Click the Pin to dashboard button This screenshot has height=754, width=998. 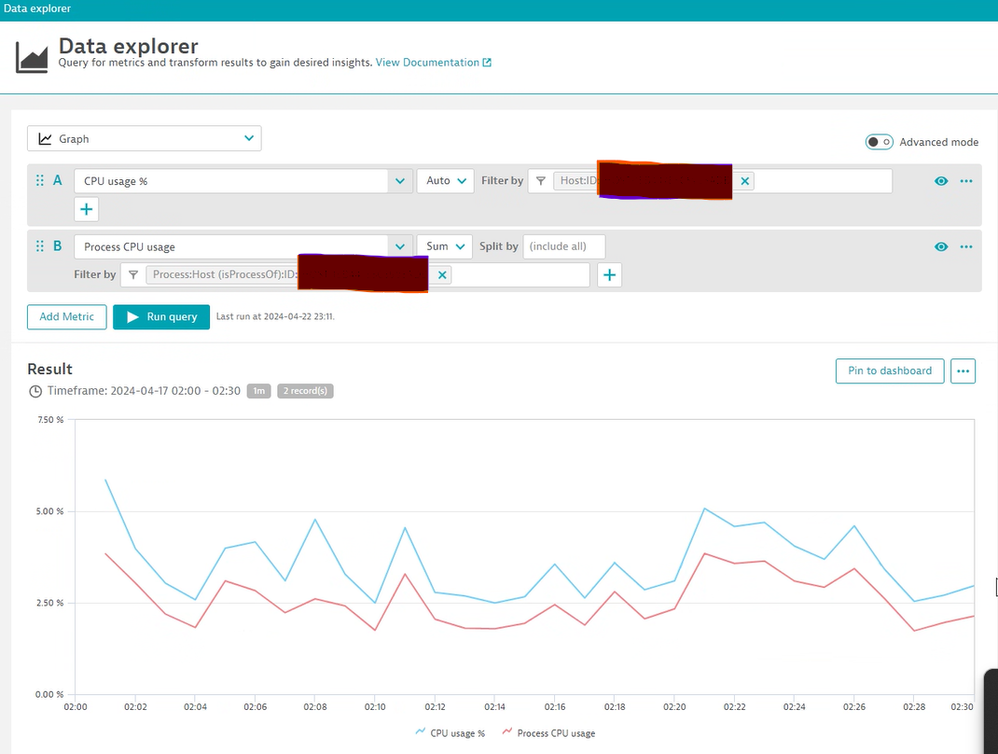pos(889,371)
